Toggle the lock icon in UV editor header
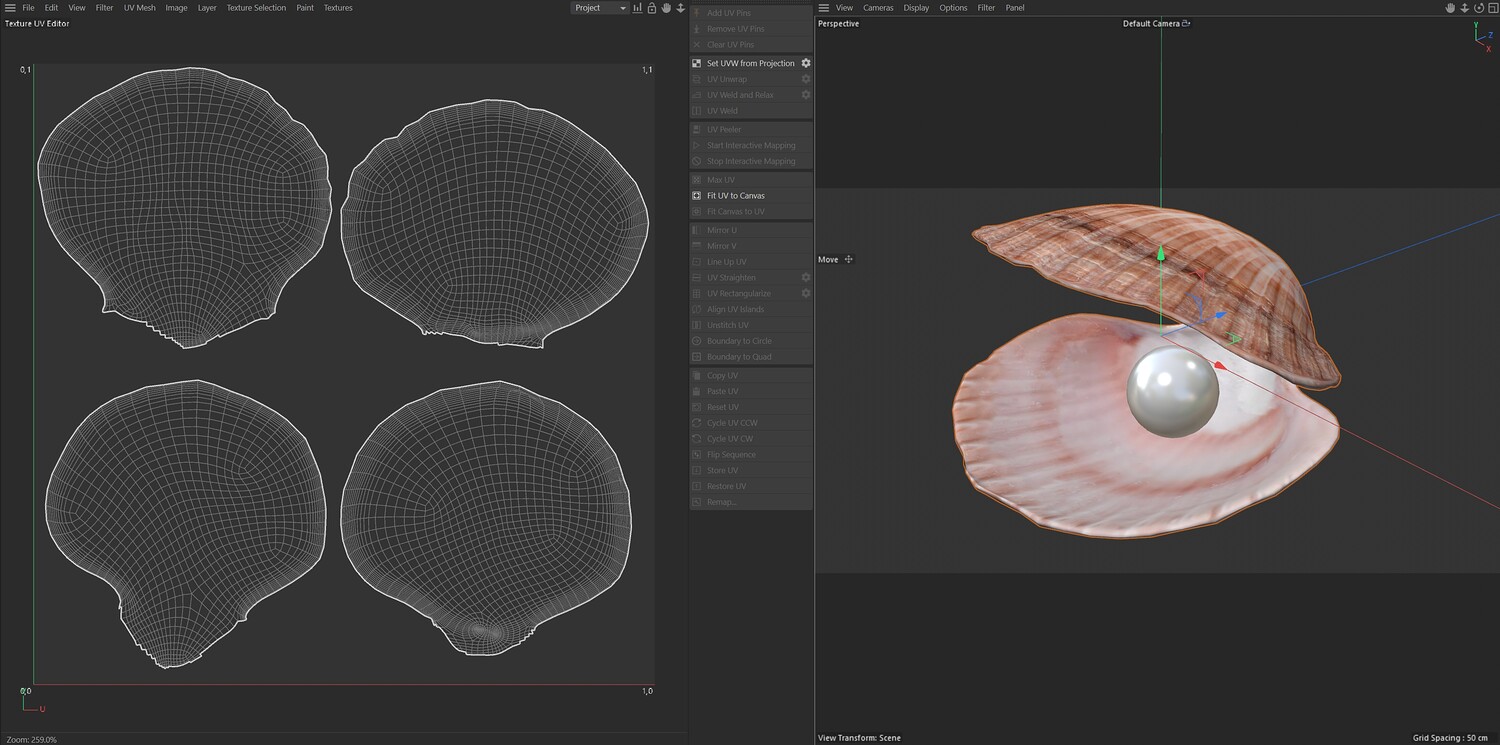This screenshot has height=745, width=1500. [652, 8]
